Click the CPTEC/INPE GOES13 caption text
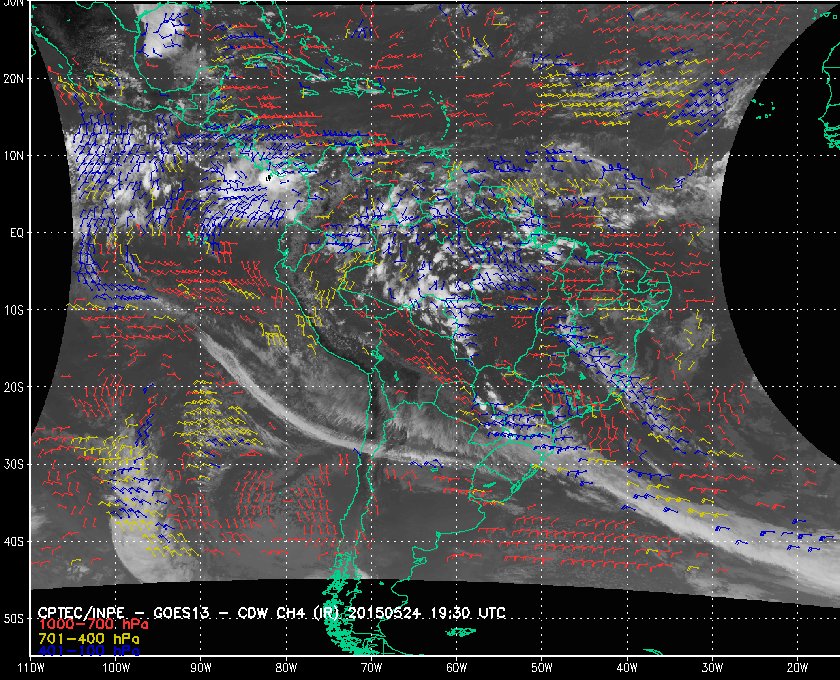Image resolution: width=840 pixels, height=680 pixels. [x=272, y=613]
